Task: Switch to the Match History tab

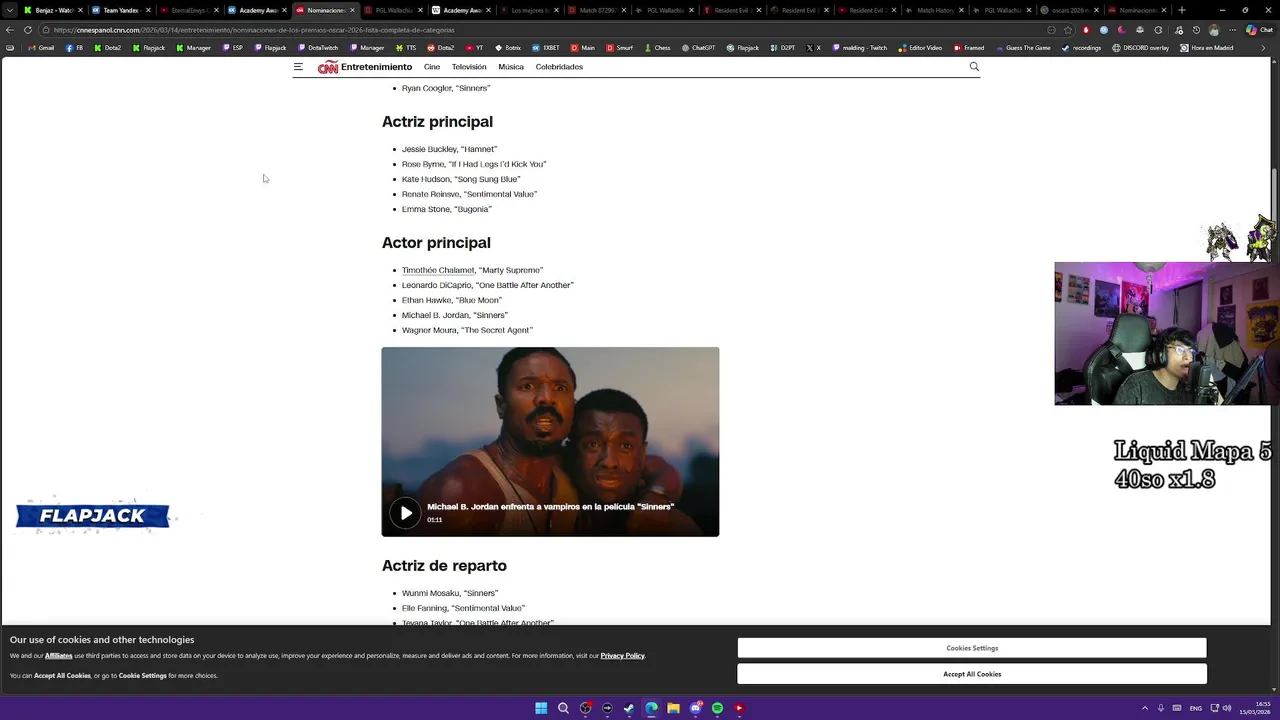Action: tap(934, 10)
